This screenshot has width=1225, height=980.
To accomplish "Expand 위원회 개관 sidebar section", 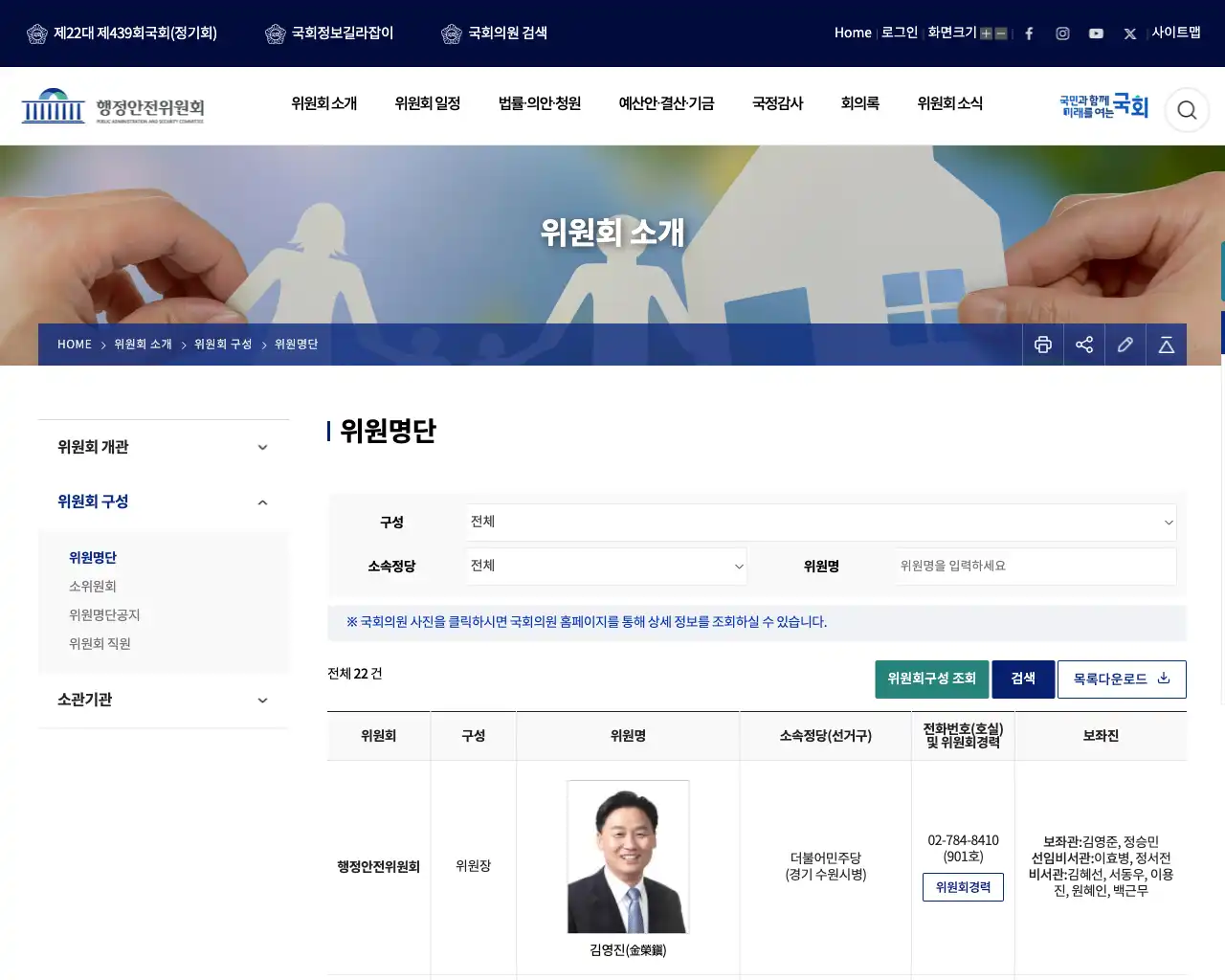I will 164,447.
